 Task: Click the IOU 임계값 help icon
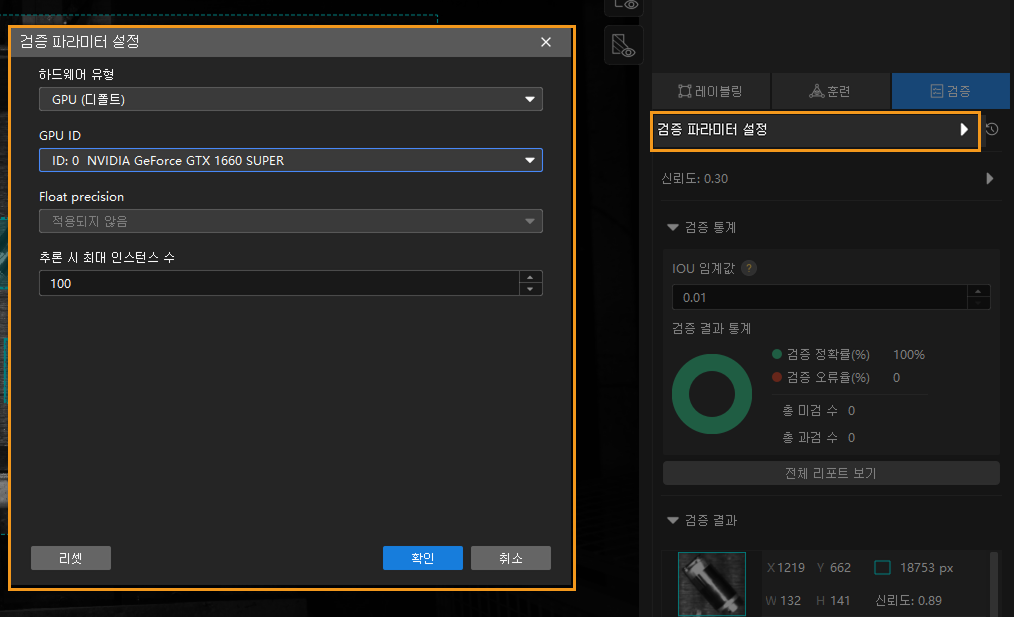point(749,268)
